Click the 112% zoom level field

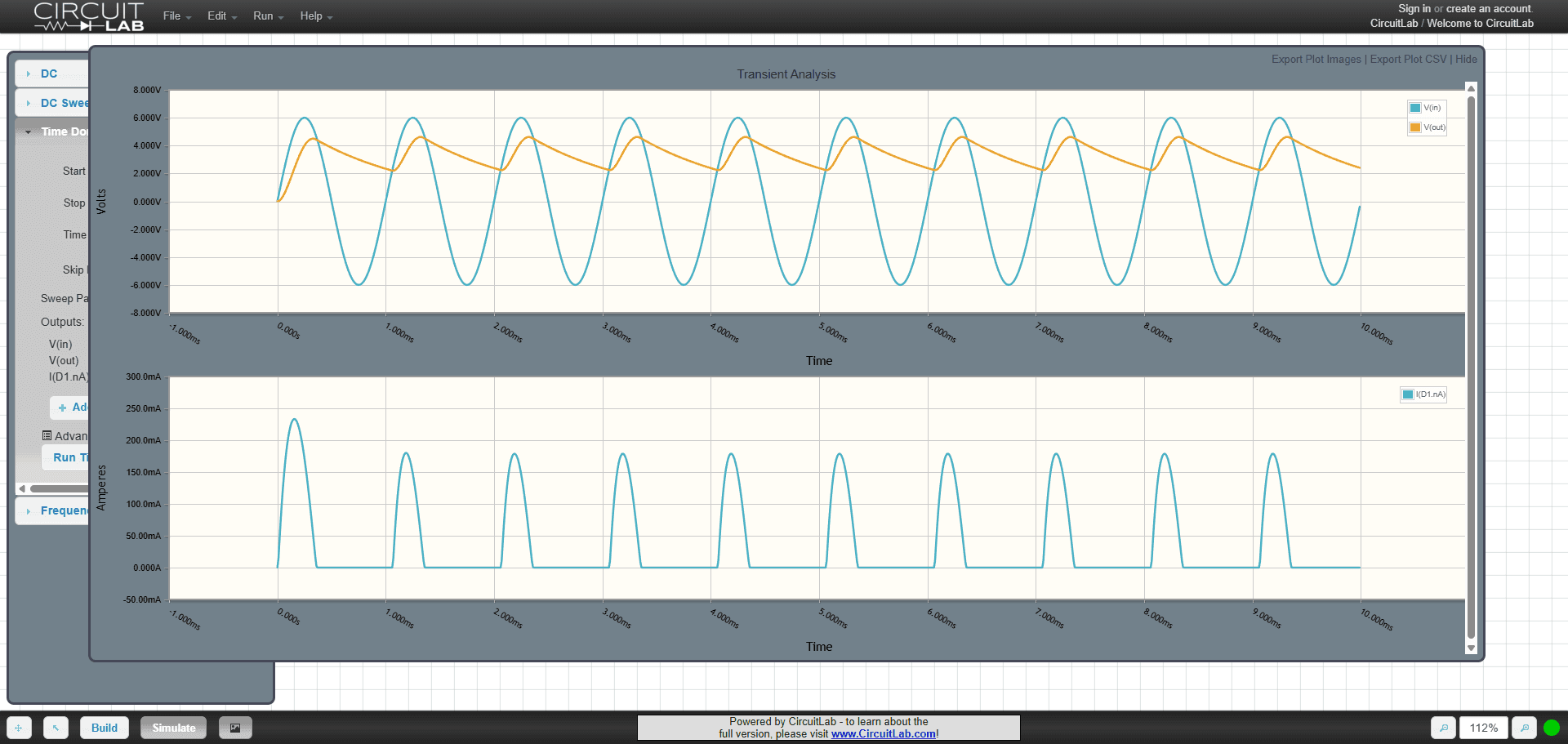(x=1483, y=728)
